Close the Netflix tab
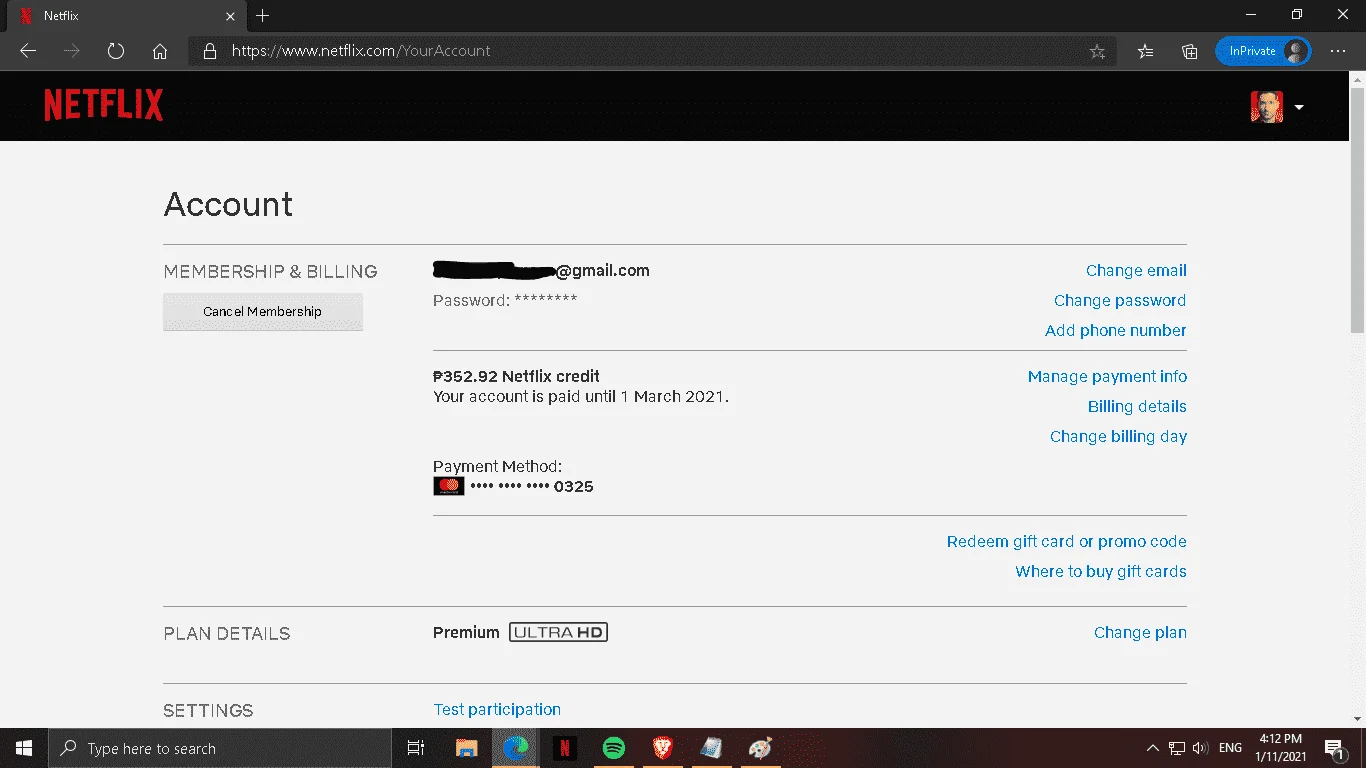This screenshot has width=1366, height=768. (230, 16)
